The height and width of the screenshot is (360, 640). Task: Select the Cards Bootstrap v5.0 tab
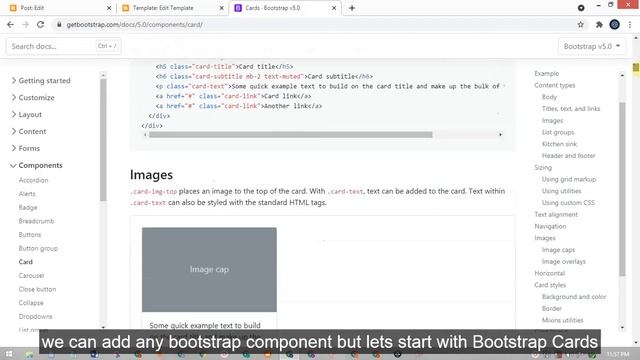[x=285, y=8]
